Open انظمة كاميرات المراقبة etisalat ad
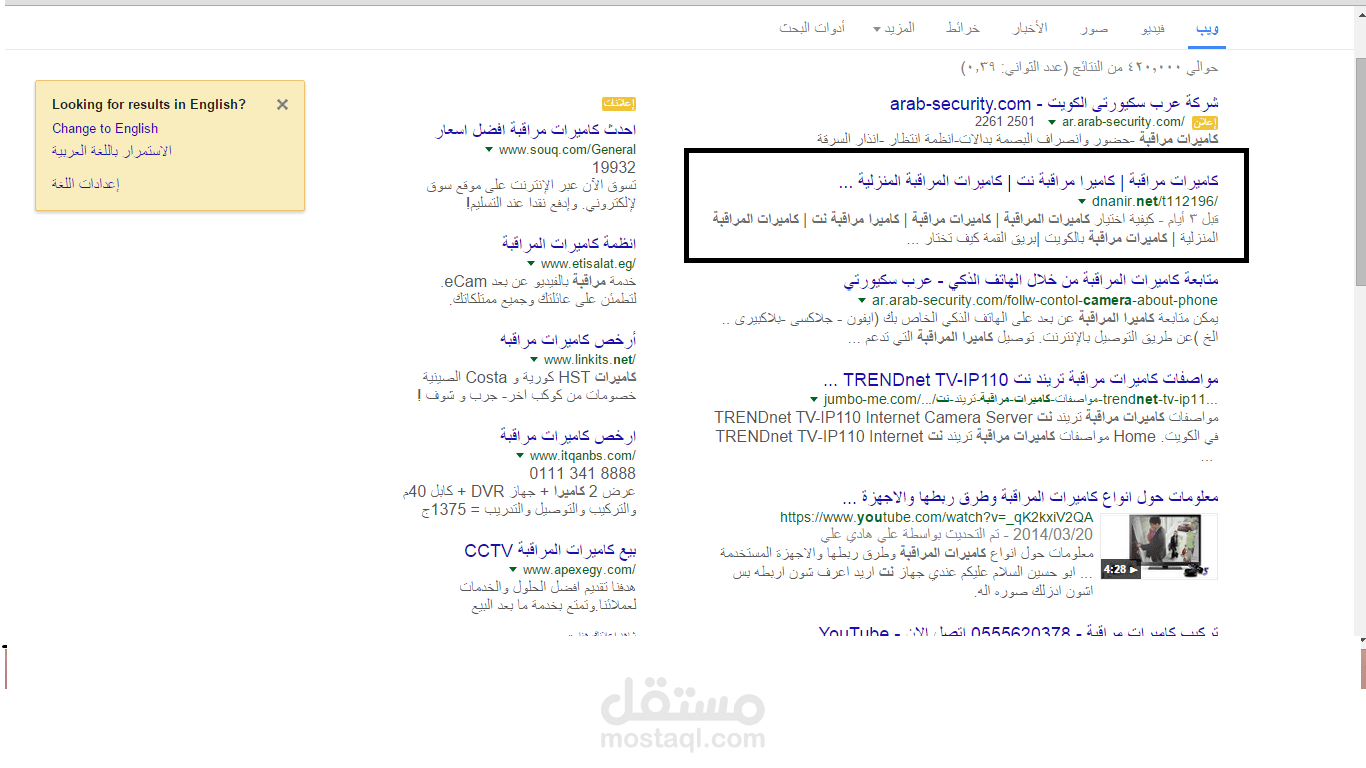The height and width of the screenshot is (768, 1366). click(x=569, y=244)
